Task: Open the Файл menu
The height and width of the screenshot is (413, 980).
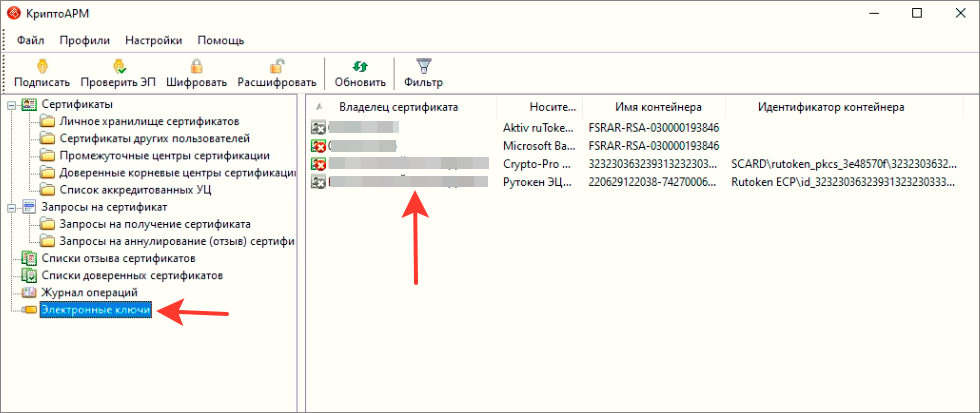Action: pos(31,41)
